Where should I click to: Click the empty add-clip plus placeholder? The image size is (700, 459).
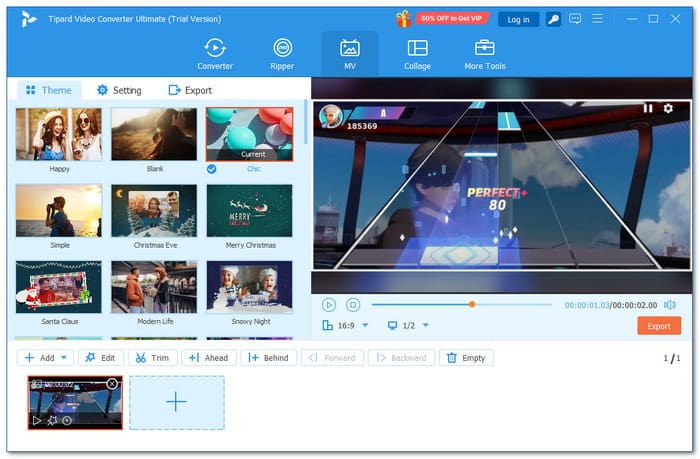[177, 403]
